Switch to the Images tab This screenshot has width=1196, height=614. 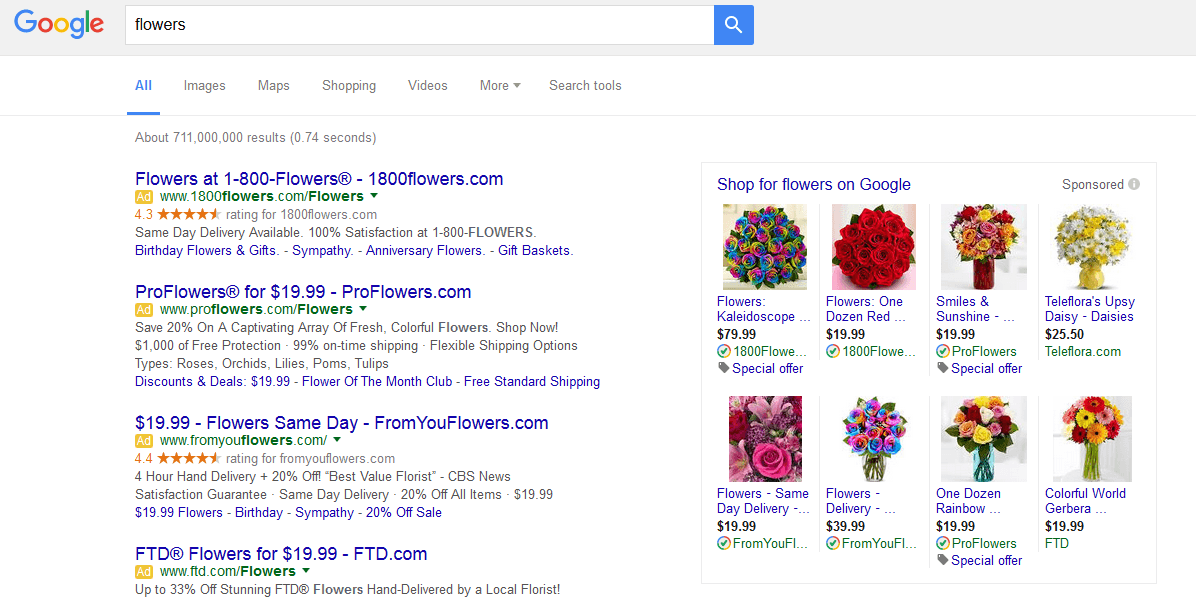coord(204,86)
